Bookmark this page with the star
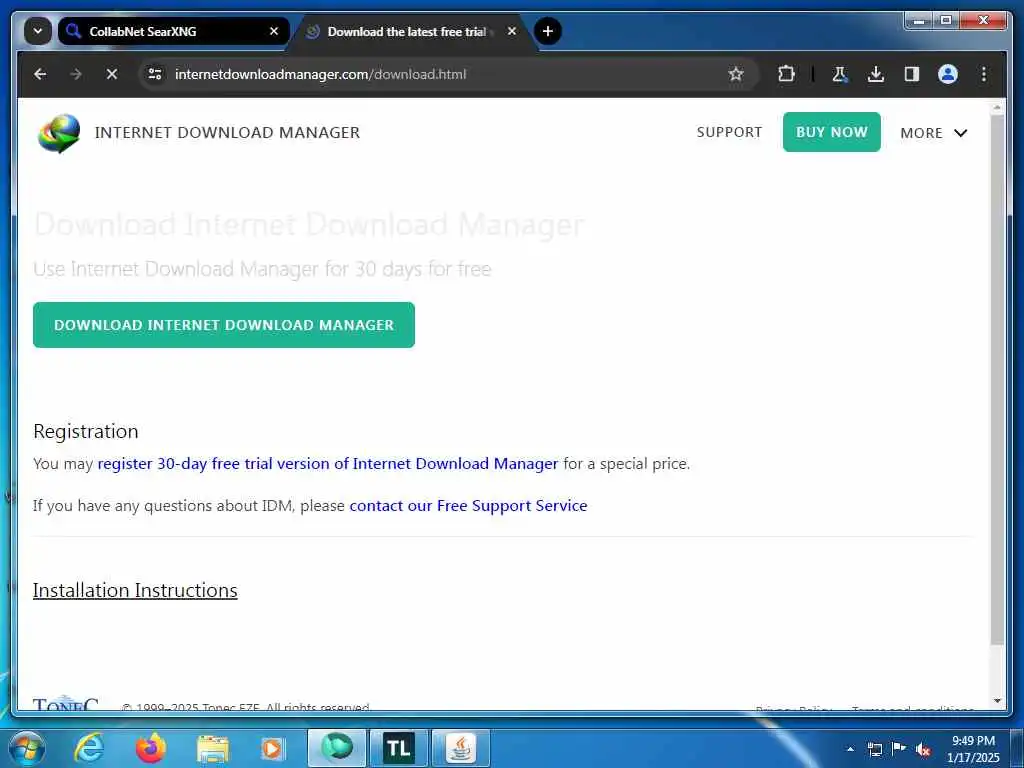Viewport: 1024px width, 768px height. pos(736,74)
